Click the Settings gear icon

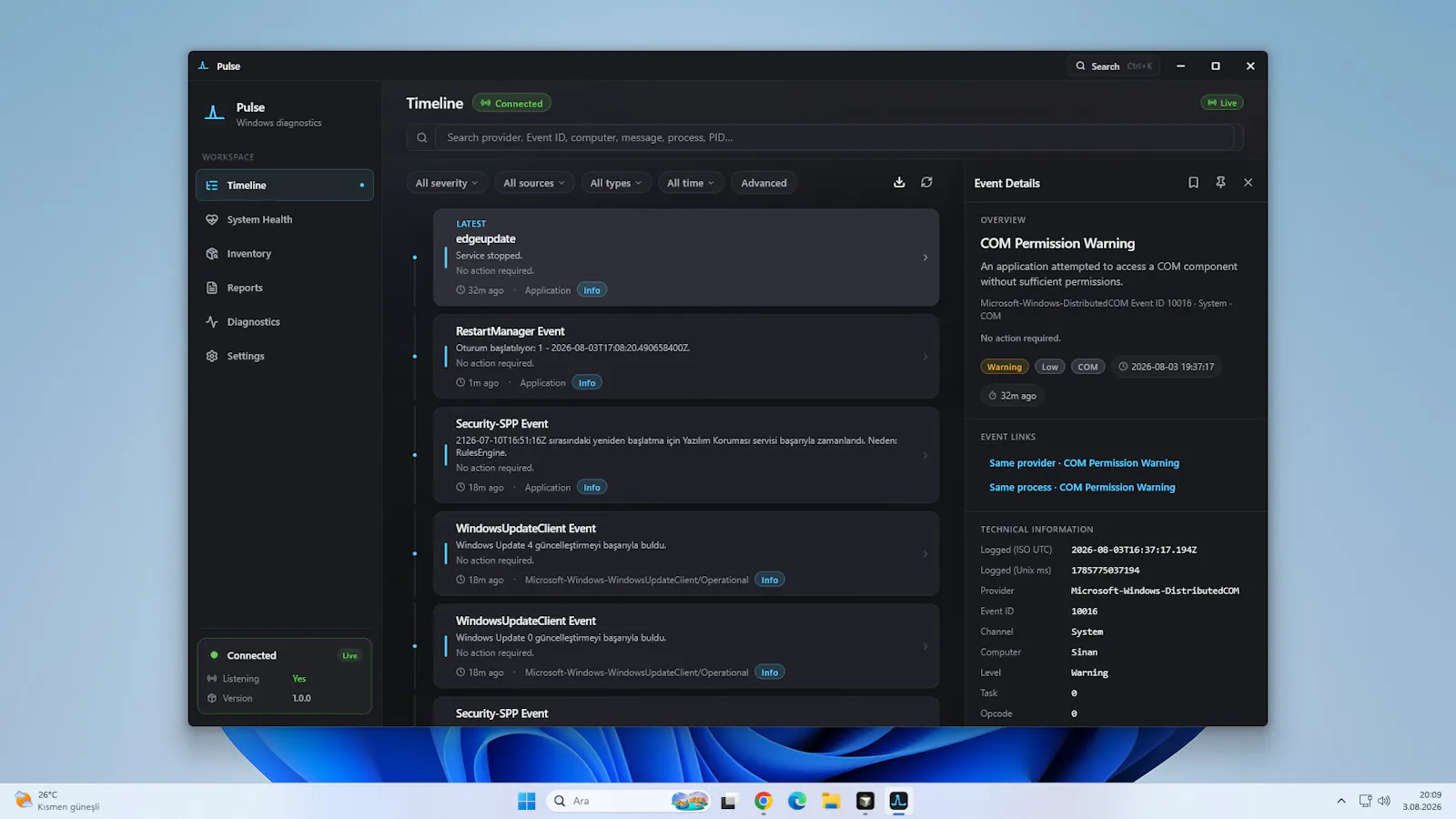(212, 356)
